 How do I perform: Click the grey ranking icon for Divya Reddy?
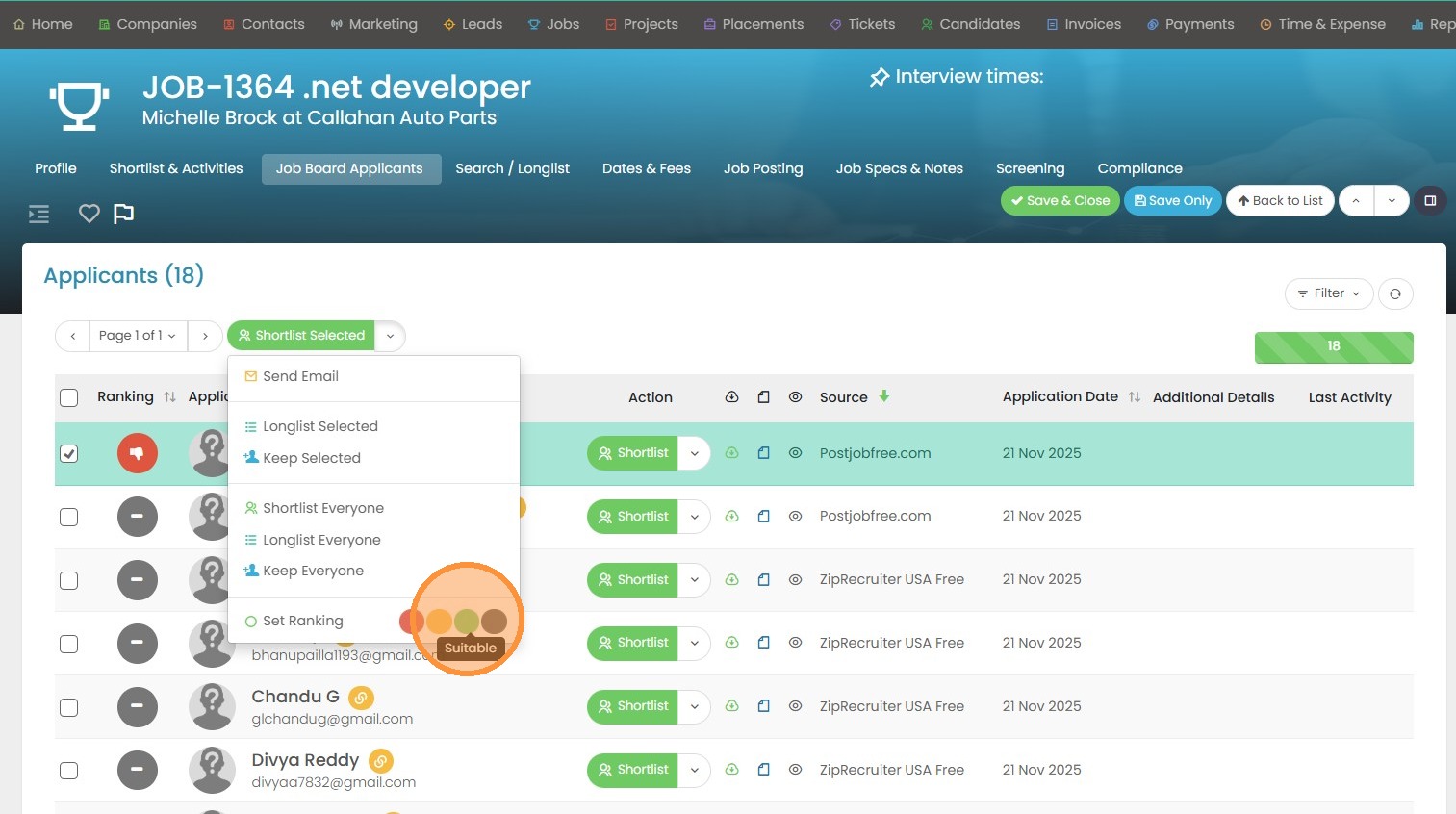[x=138, y=771]
